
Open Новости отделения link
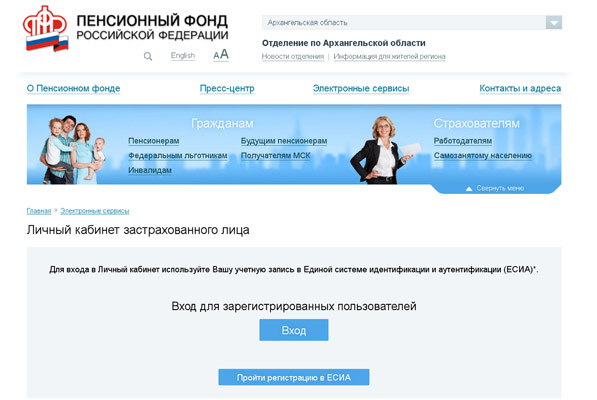[x=293, y=56]
